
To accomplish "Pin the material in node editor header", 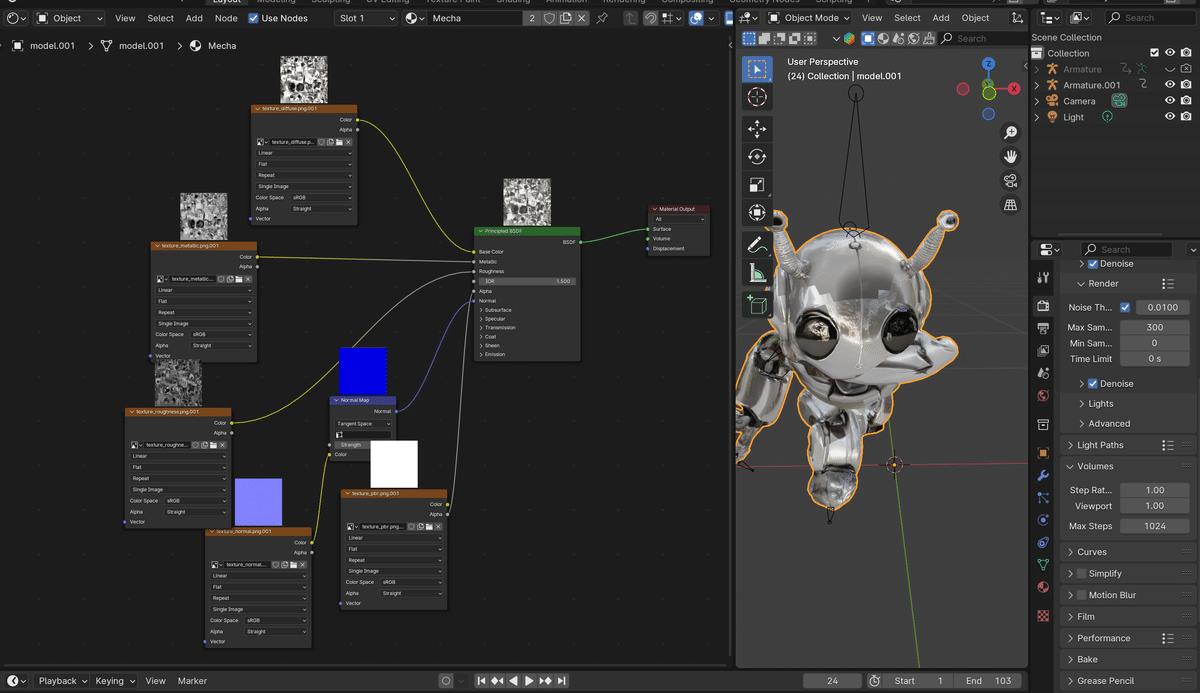I will (602, 18).
